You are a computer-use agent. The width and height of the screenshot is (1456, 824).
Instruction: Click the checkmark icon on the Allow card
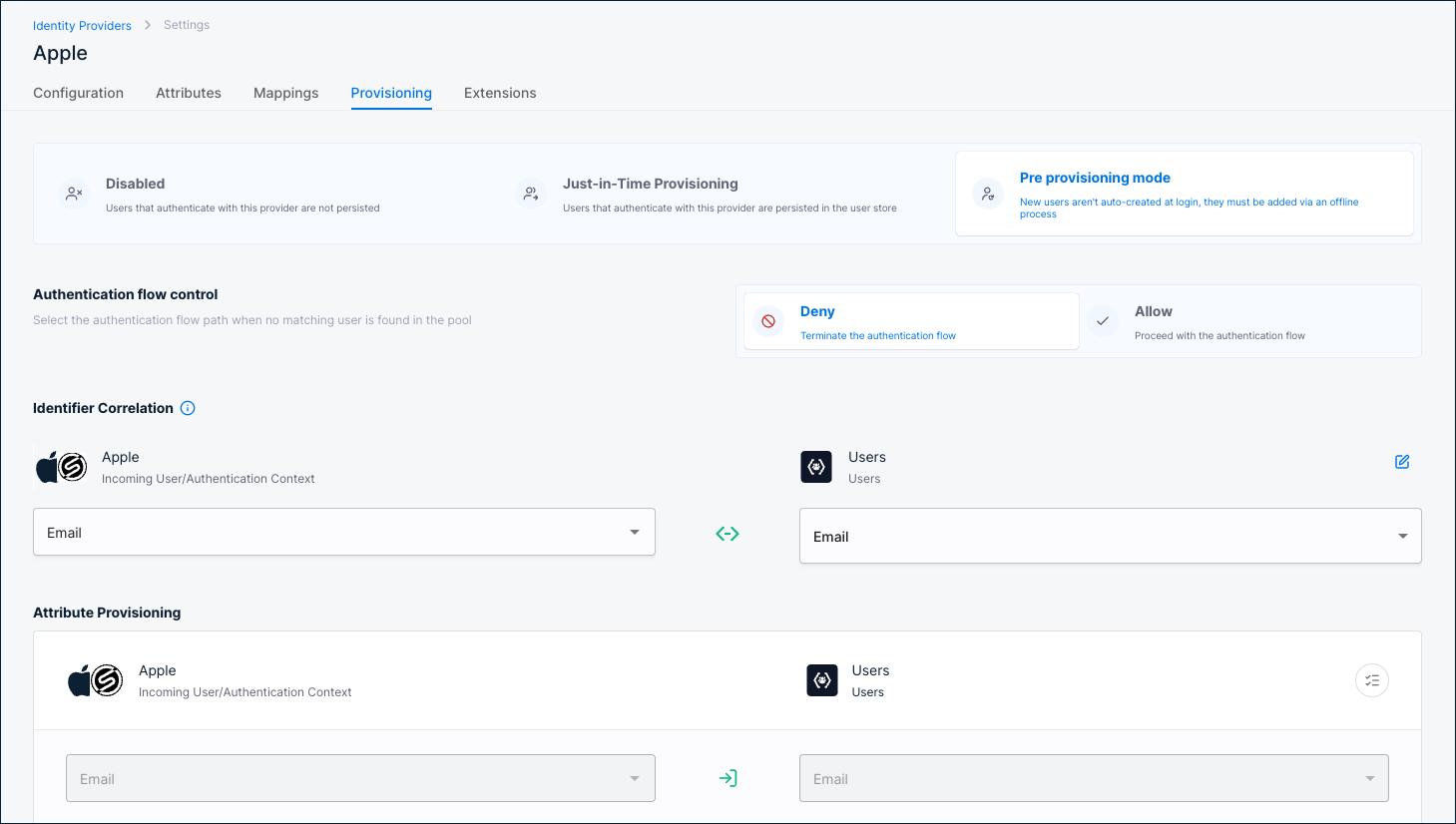(1104, 320)
